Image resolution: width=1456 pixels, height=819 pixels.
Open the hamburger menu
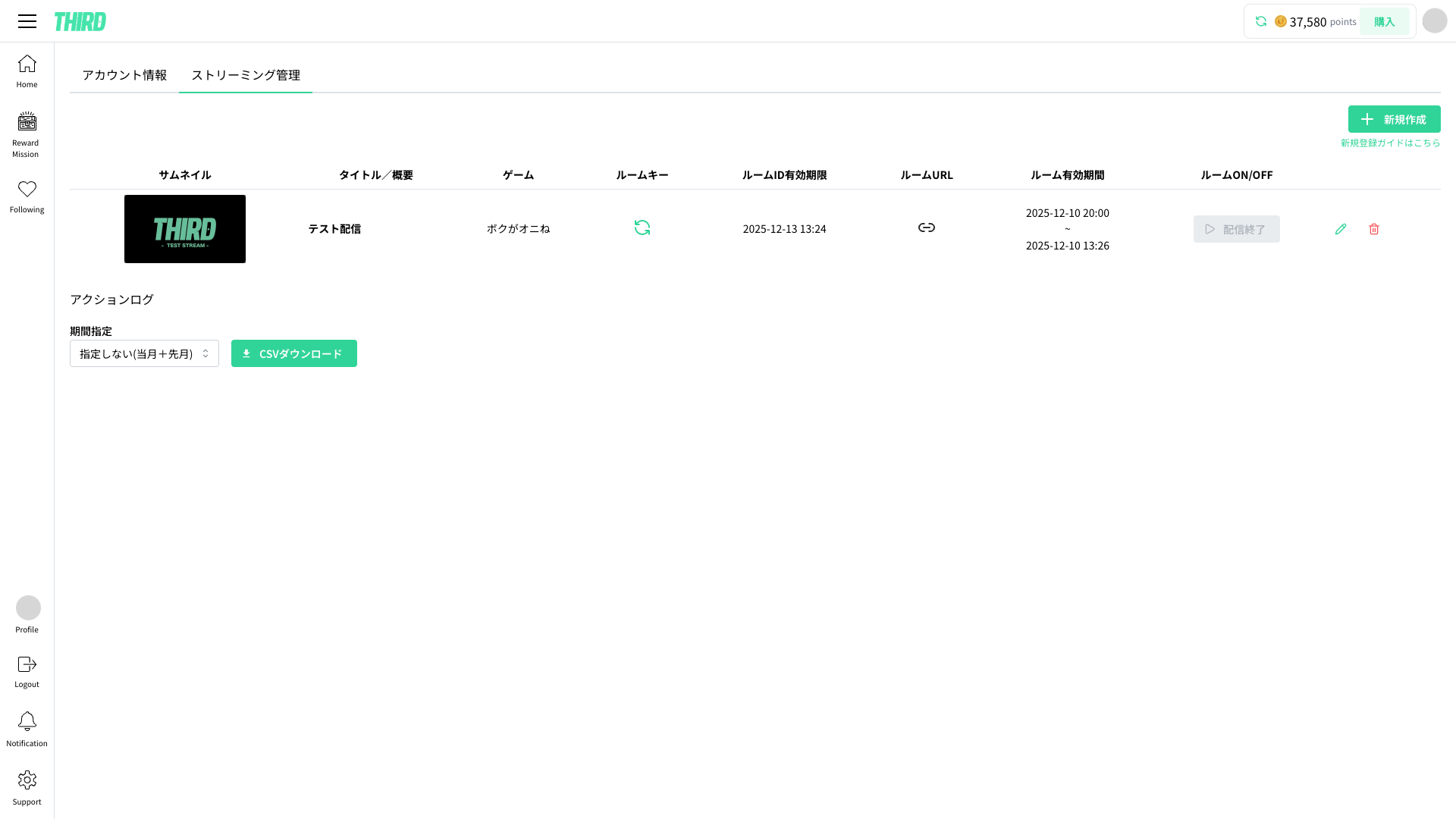click(27, 21)
